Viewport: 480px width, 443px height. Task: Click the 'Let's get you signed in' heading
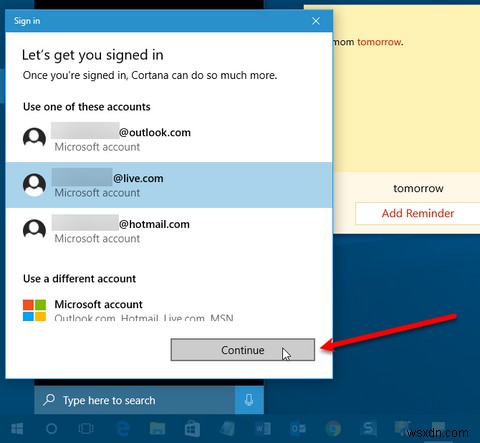click(93, 55)
